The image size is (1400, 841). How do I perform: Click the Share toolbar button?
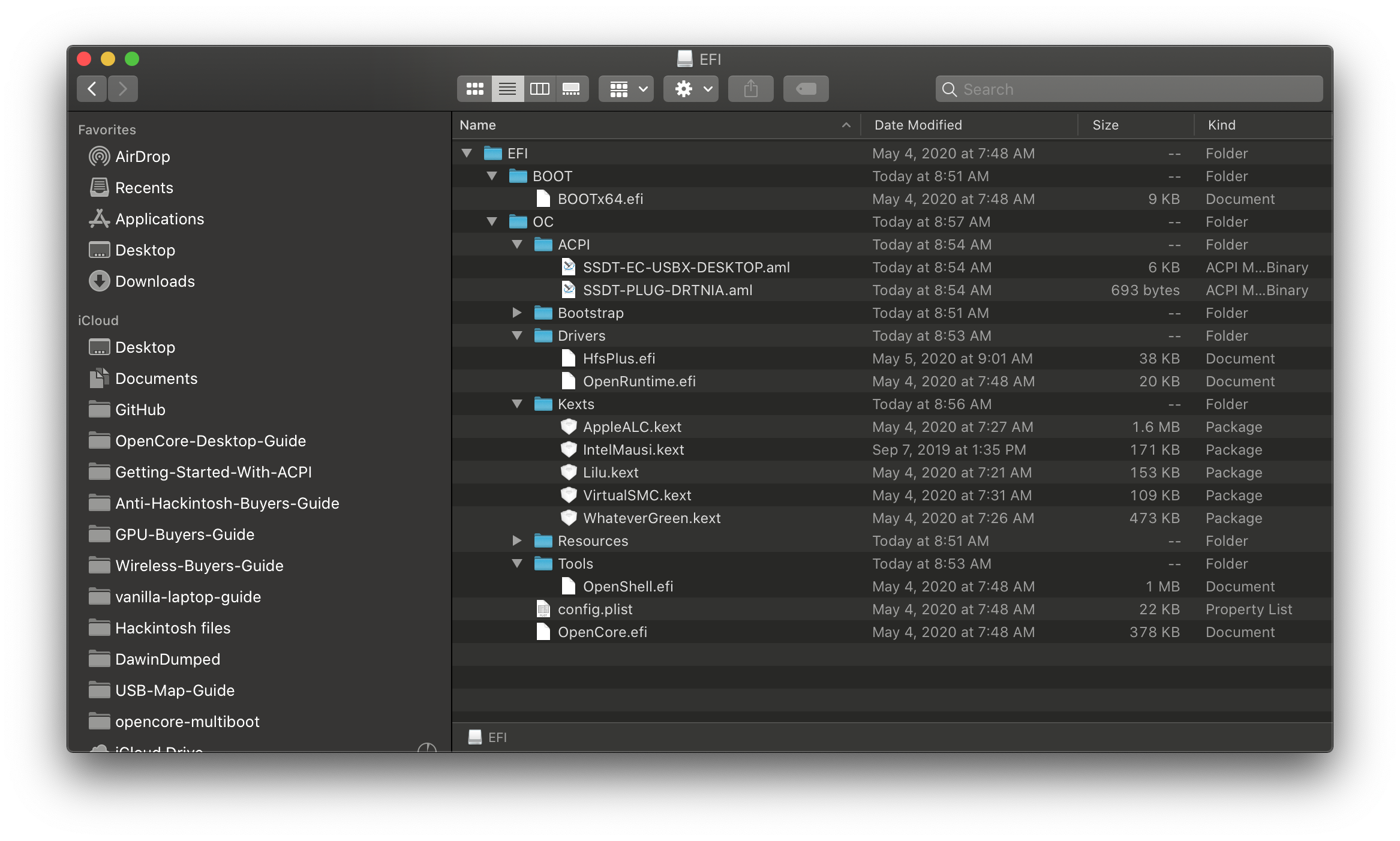pos(750,89)
